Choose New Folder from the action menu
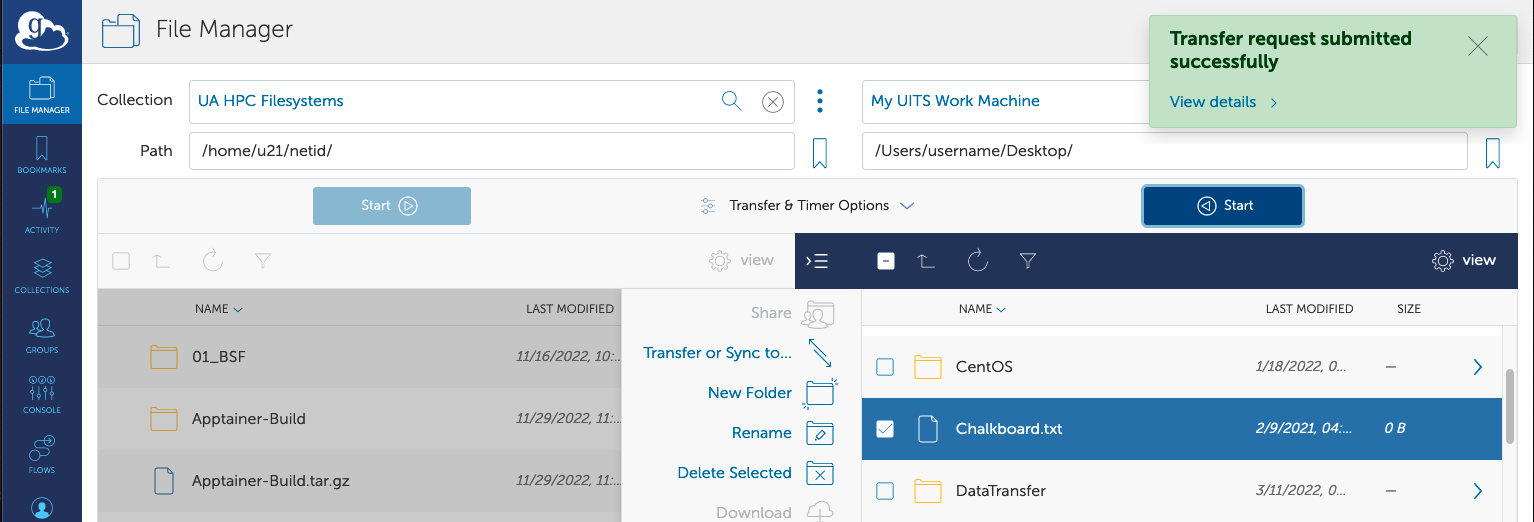The width and height of the screenshot is (1534, 522). click(750, 393)
